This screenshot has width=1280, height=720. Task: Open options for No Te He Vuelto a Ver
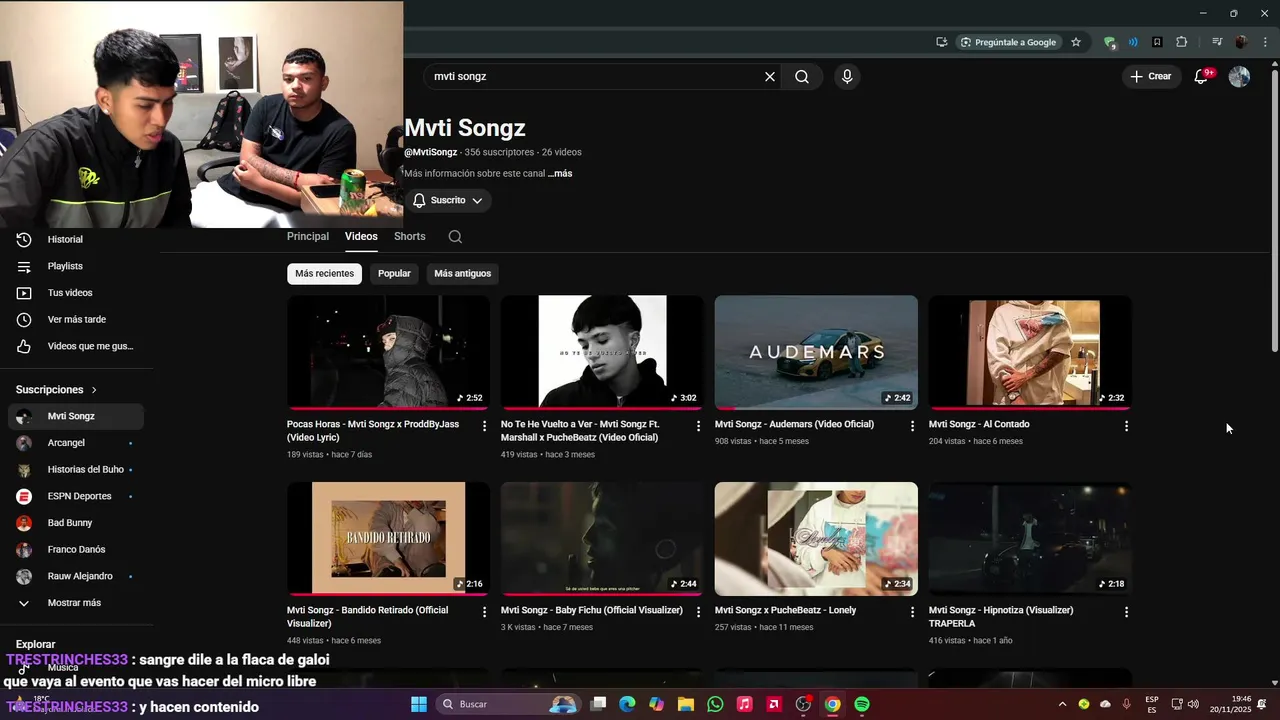[698, 426]
